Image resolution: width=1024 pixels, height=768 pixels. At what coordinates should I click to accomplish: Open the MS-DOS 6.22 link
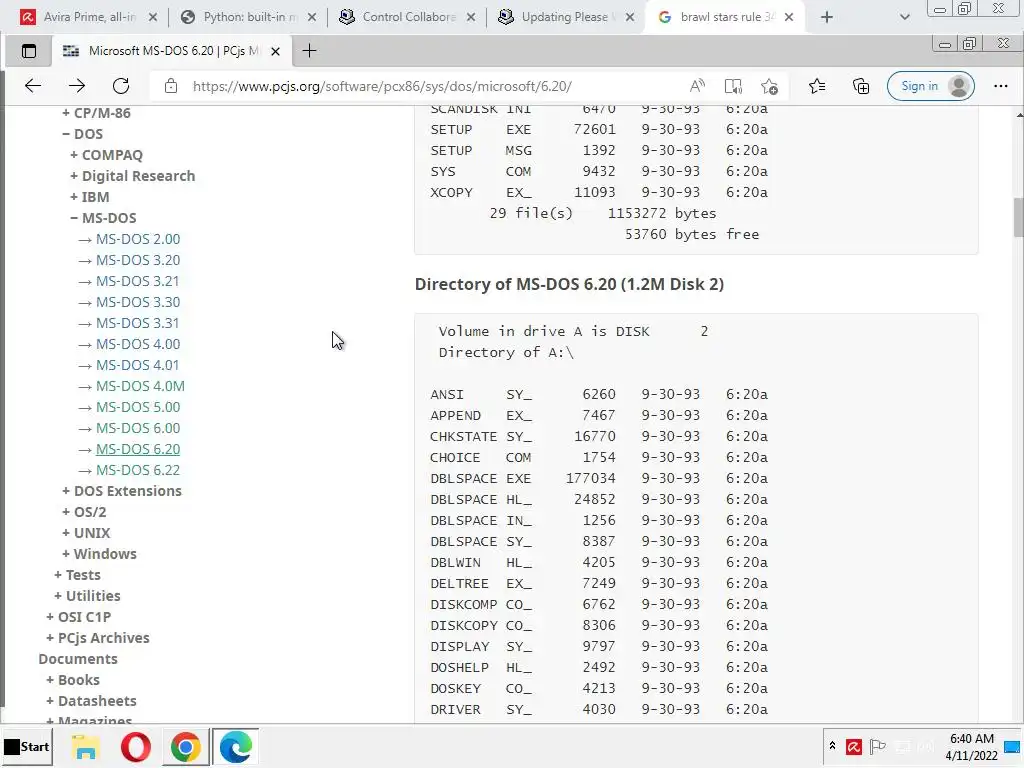(x=138, y=470)
